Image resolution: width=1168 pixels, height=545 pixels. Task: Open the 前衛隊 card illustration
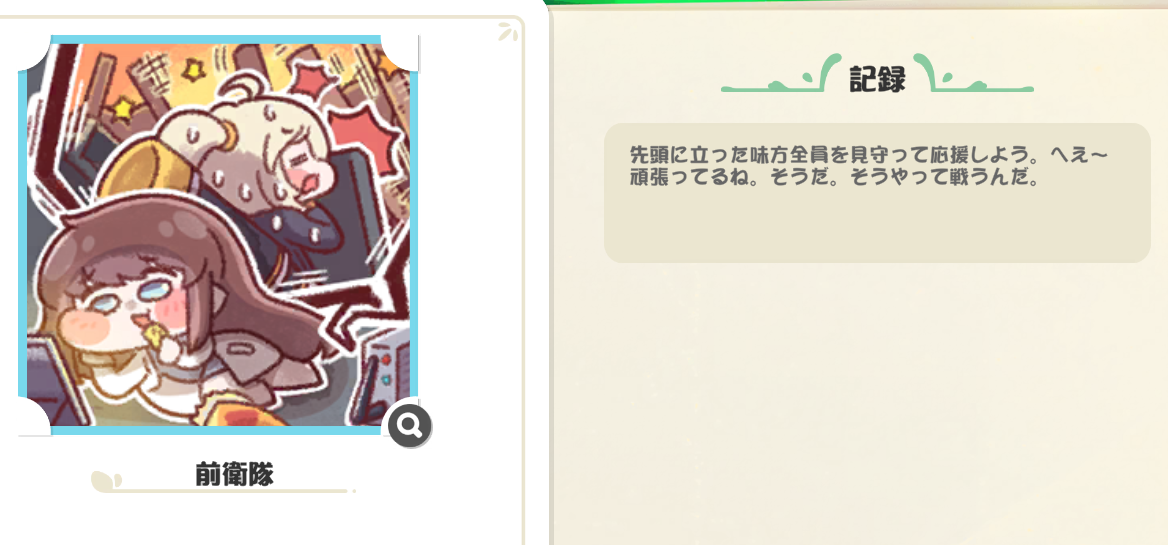[218, 235]
